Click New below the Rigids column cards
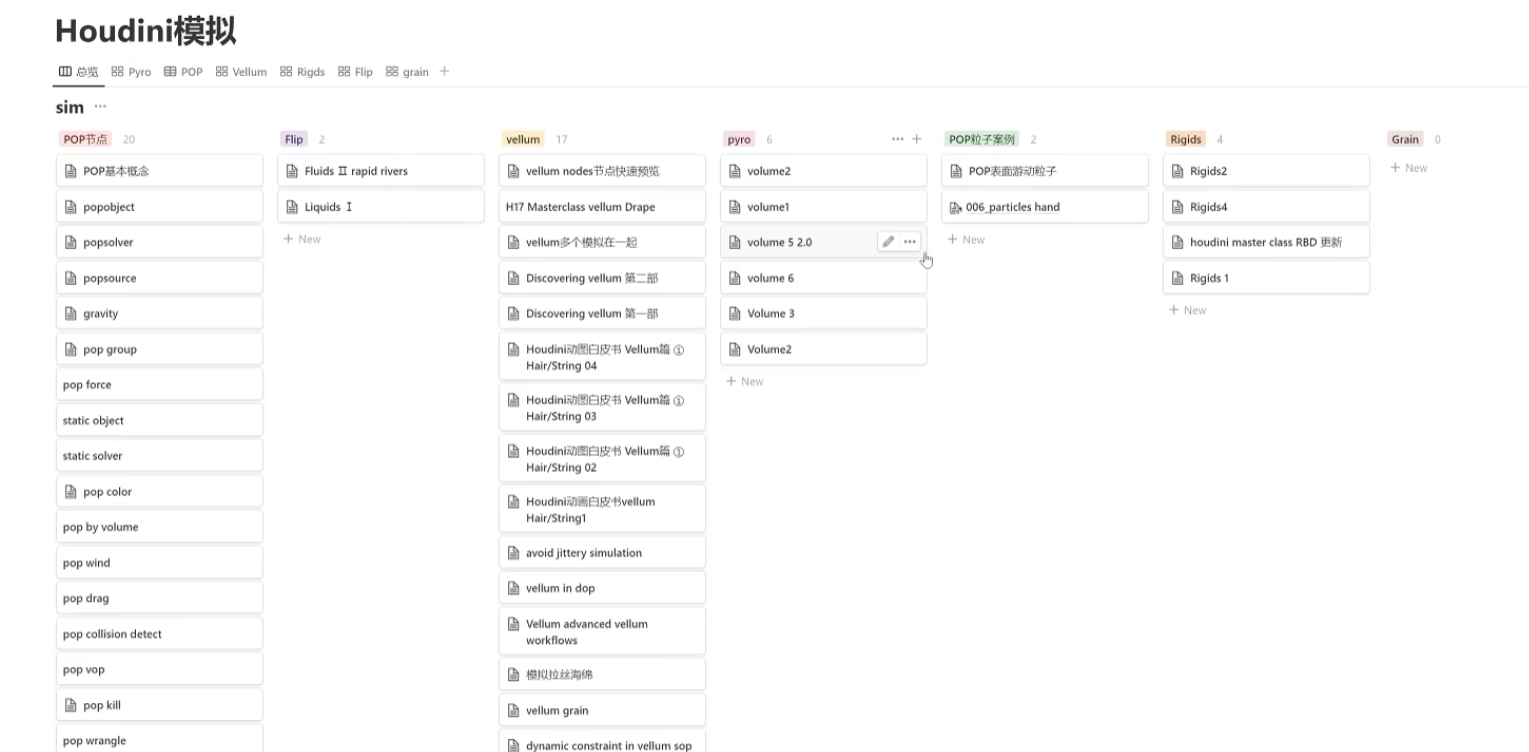1529x752 pixels. [1188, 310]
